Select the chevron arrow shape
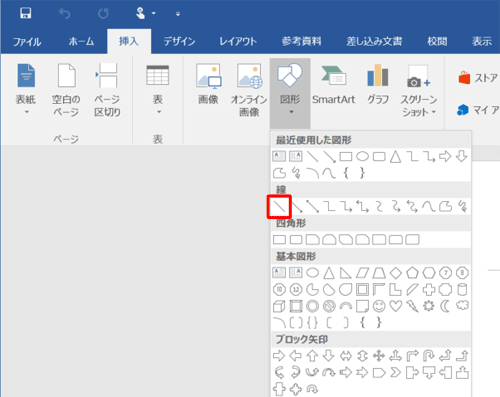 [x=396, y=372]
